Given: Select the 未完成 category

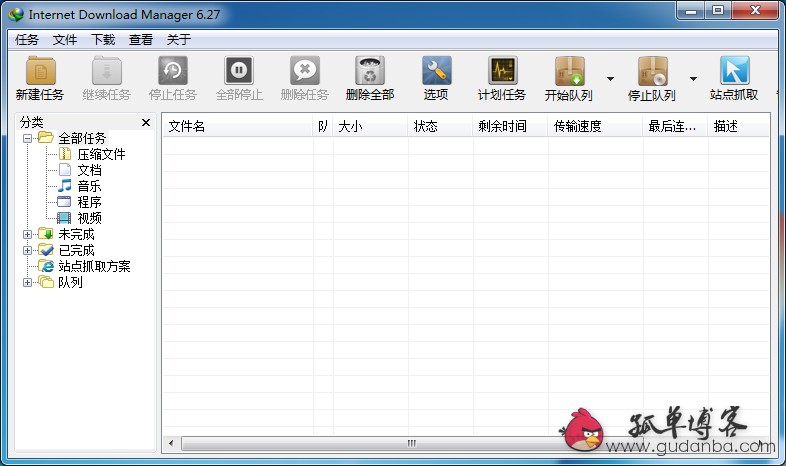Looking at the screenshot, I should coord(76,234).
